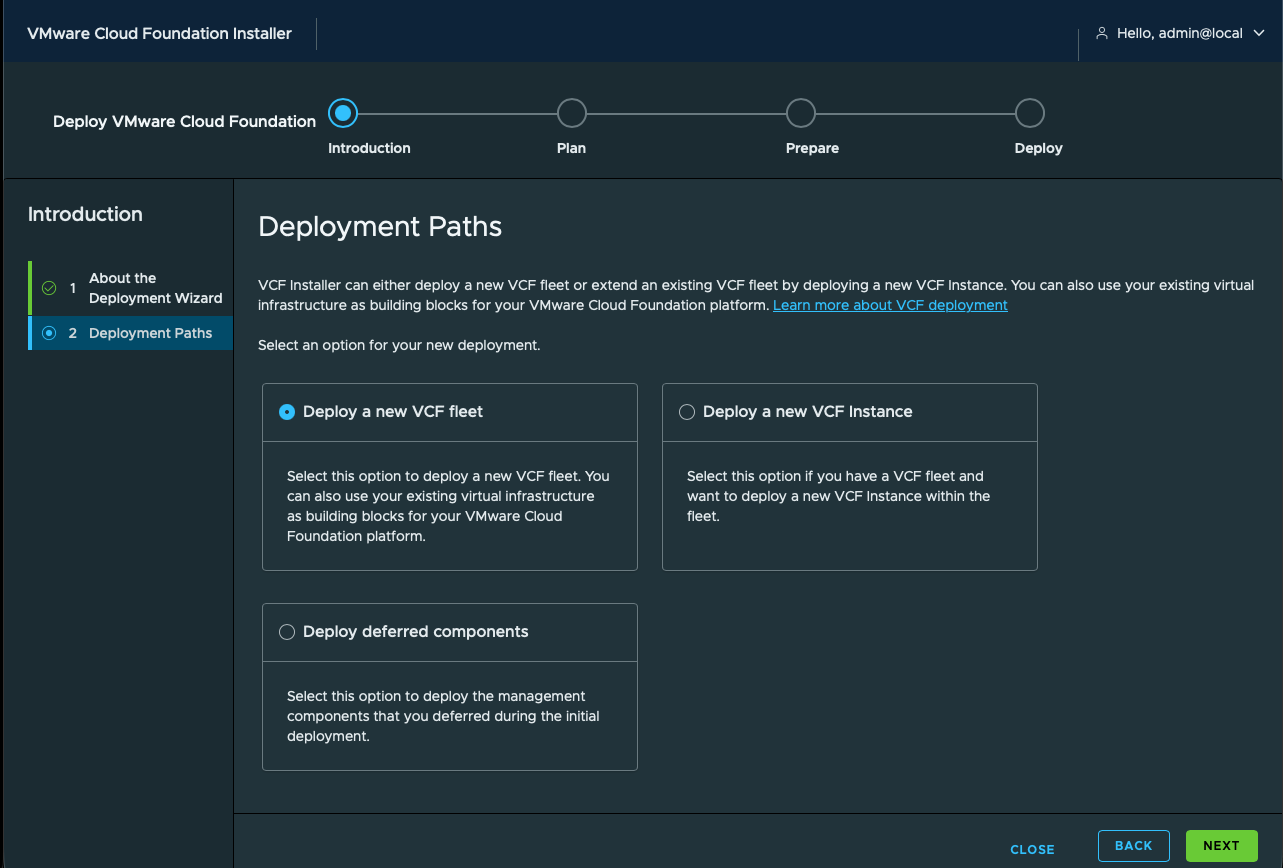The width and height of the screenshot is (1283, 868).
Task: Click the step 2 Deployment Paths status icon
Action: click(49, 333)
